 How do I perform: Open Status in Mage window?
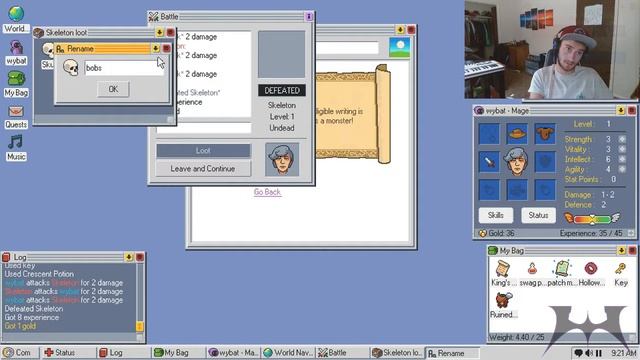538,215
